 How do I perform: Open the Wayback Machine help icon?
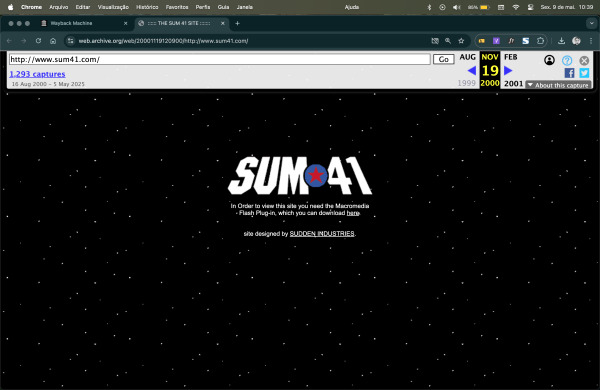pyautogui.click(x=567, y=60)
